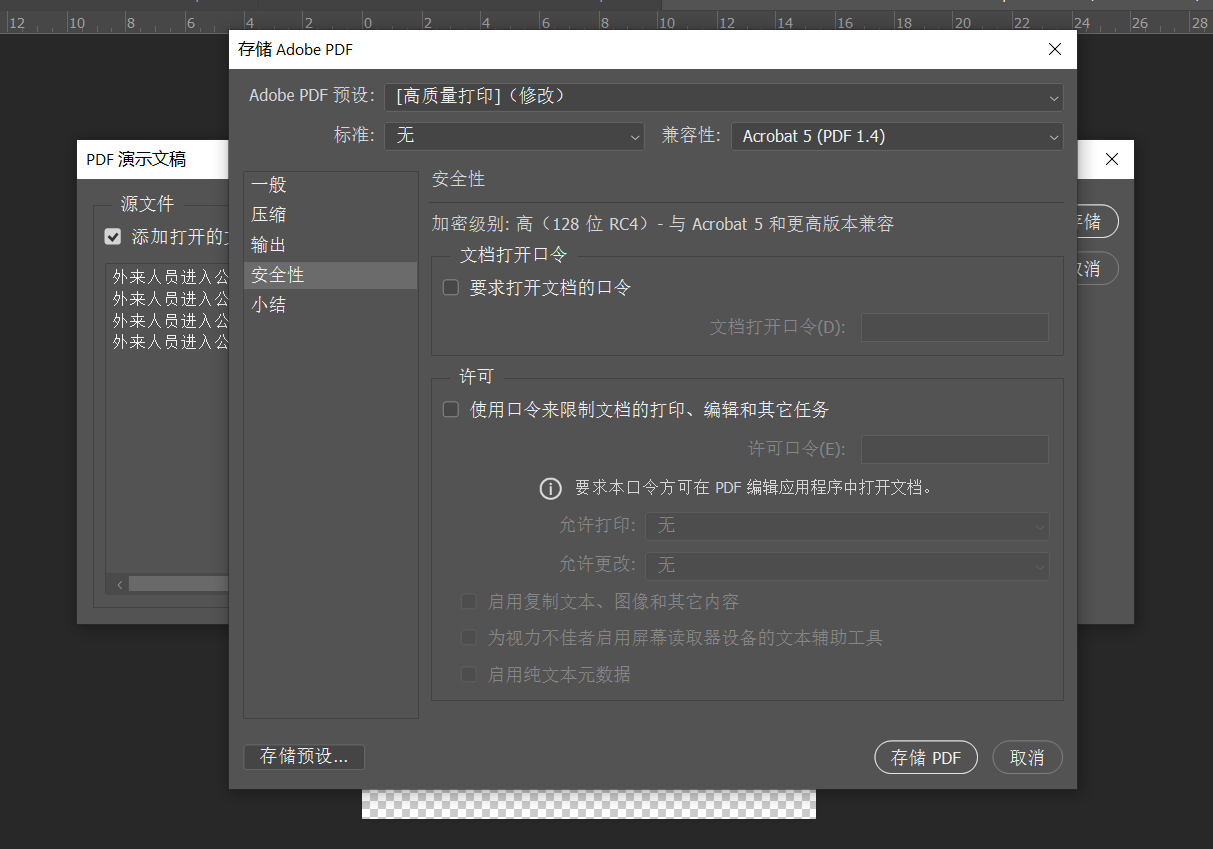Screen dimensions: 1213x849
Task: Open the 兼容性 Acrobat 5 dropdown
Action: pos(897,136)
